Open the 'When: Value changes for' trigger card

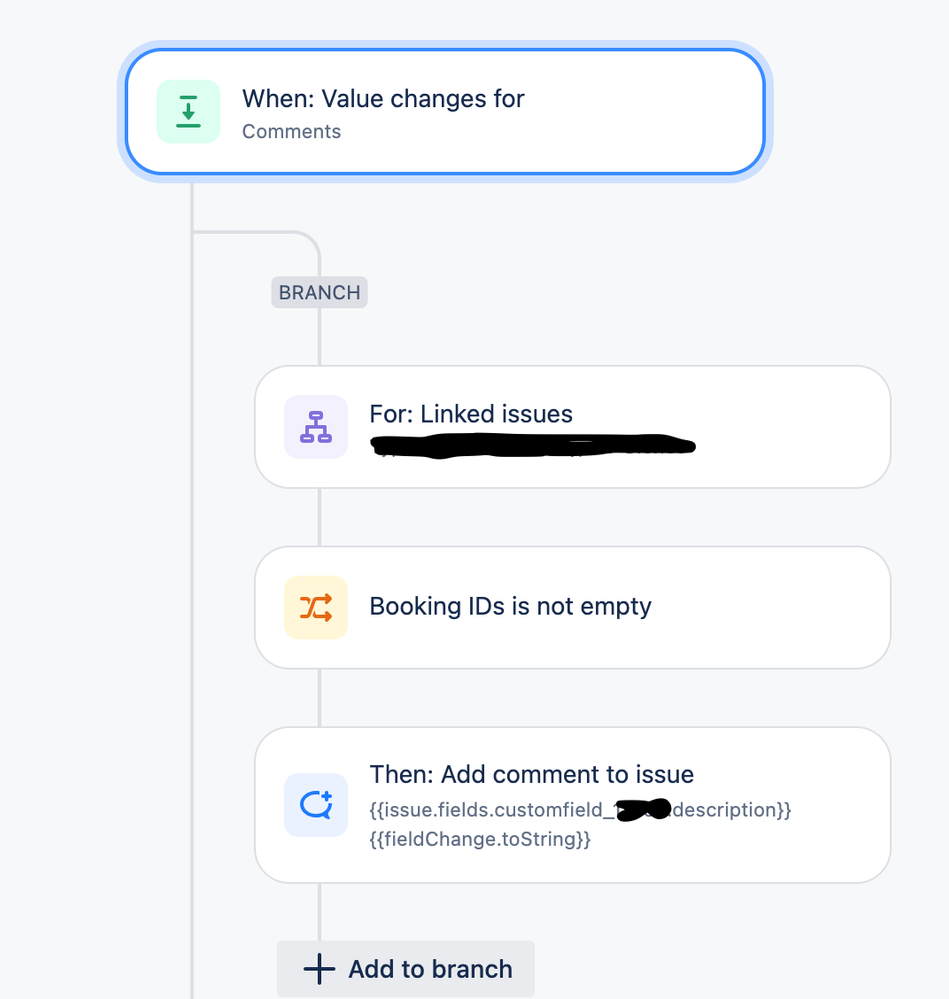[445, 112]
